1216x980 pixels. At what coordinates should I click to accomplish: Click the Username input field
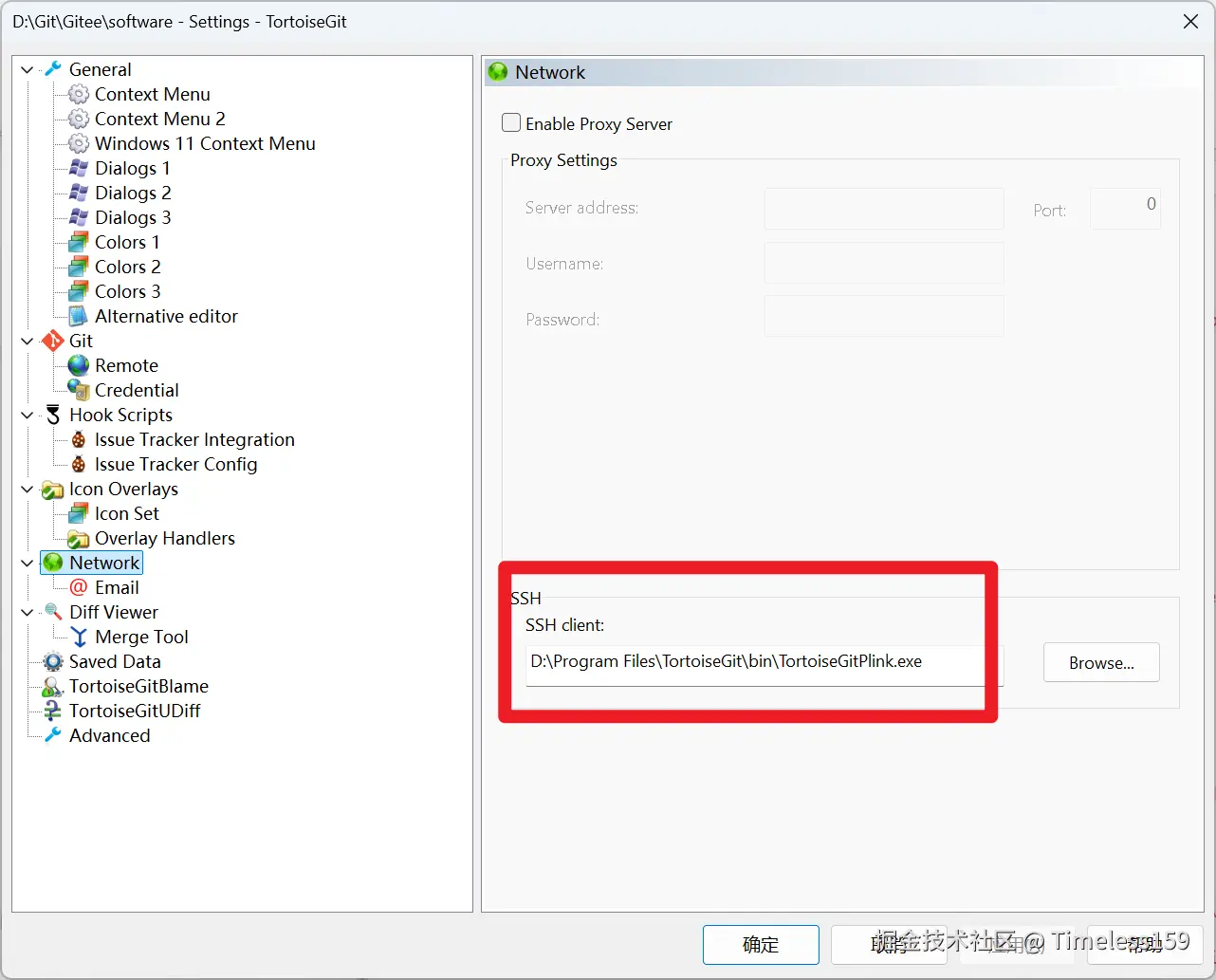(x=884, y=264)
